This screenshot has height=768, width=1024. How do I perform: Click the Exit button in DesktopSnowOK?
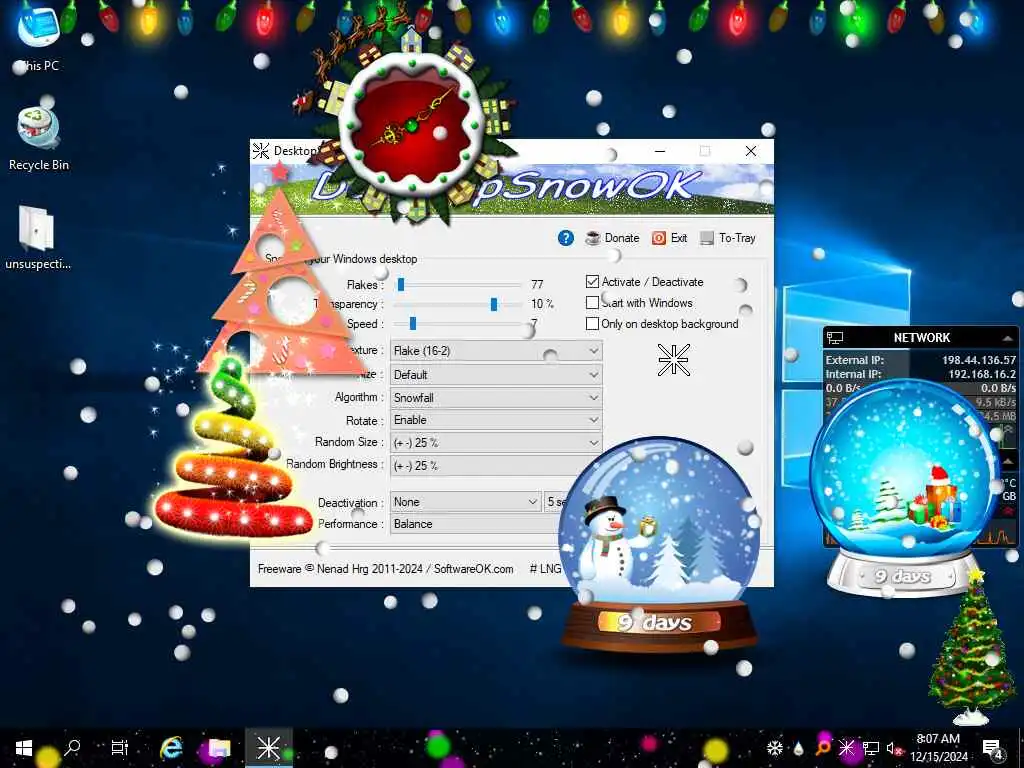pos(669,238)
